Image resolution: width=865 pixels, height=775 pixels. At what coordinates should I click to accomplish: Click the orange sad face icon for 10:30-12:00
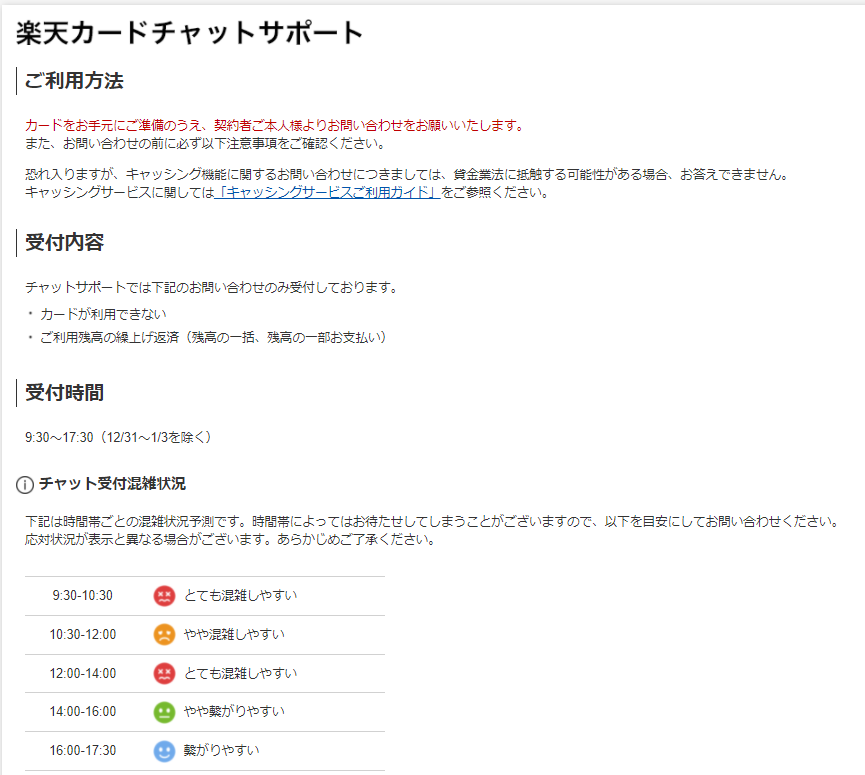tap(164, 634)
